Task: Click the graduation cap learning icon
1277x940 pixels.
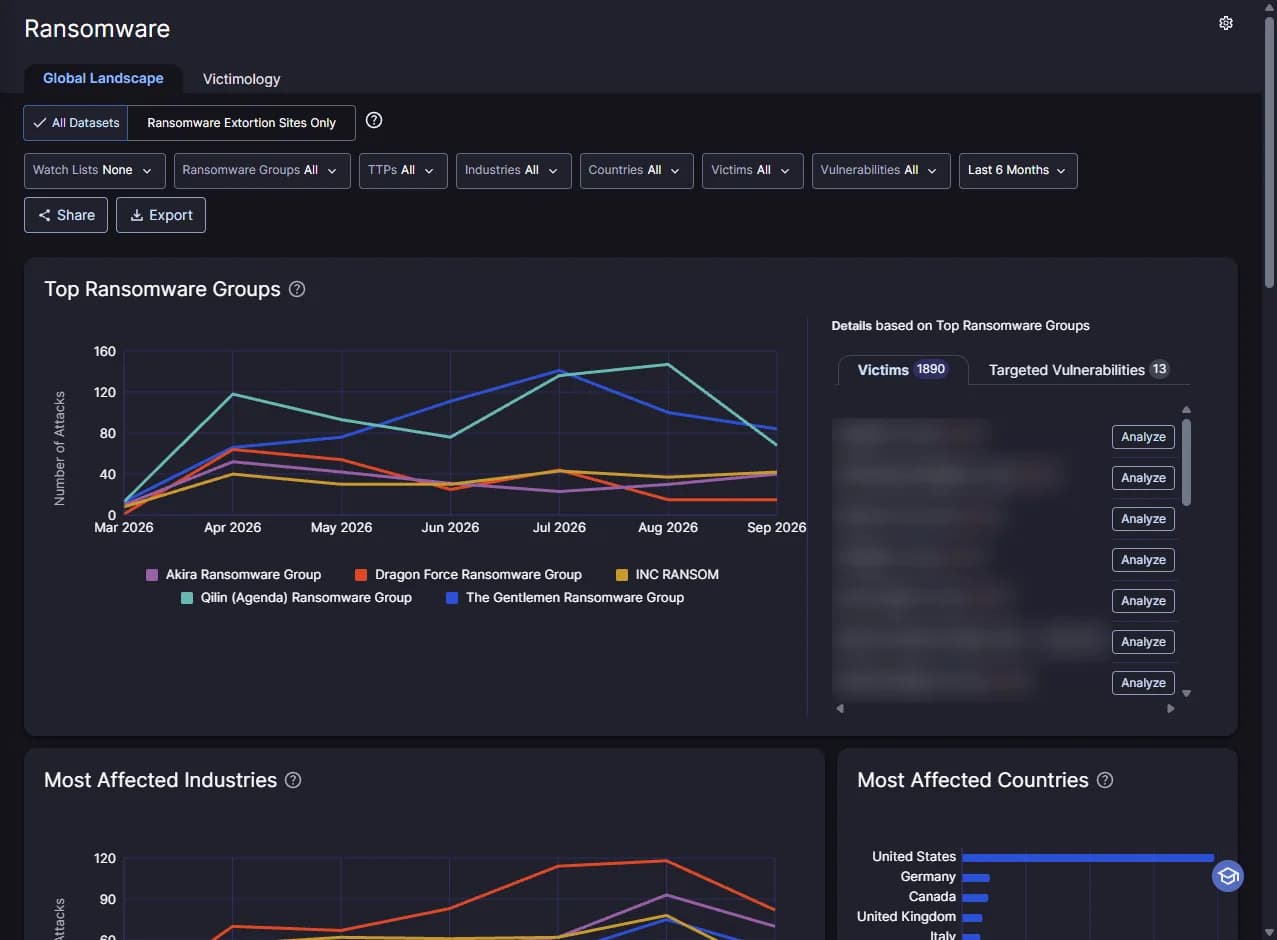Action: [x=1228, y=877]
